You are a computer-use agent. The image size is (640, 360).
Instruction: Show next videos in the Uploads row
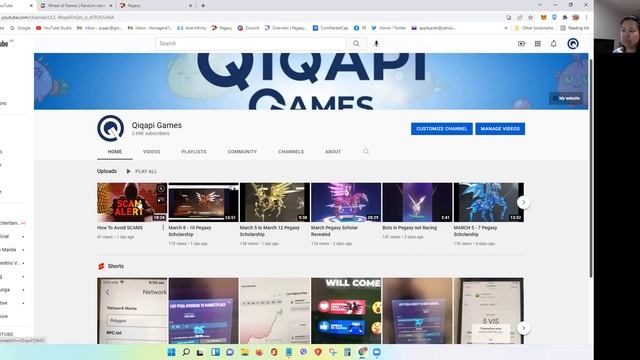tap(523, 202)
